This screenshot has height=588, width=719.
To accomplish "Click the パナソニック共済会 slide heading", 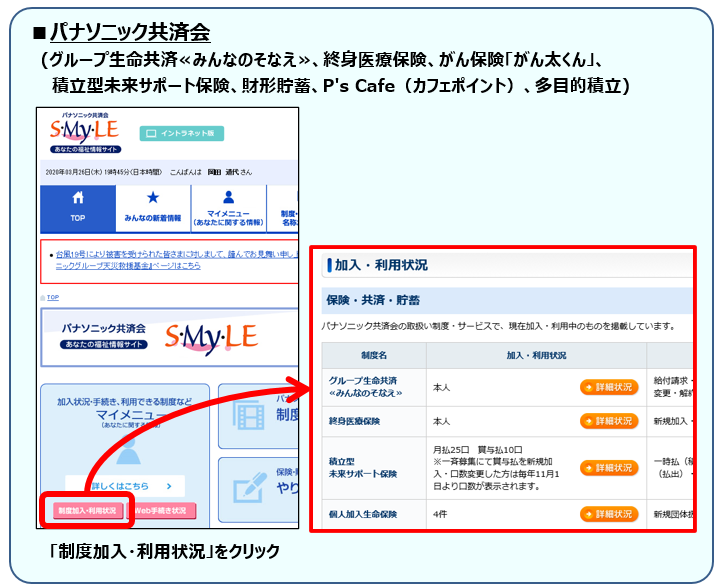I will tap(130, 32).
